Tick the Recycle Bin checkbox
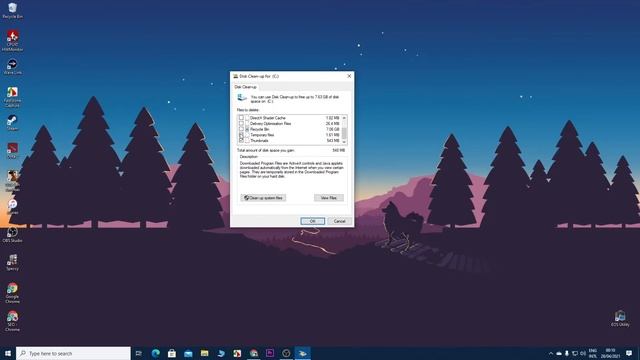Viewport: 640px width, 360px height. tap(241, 129)
